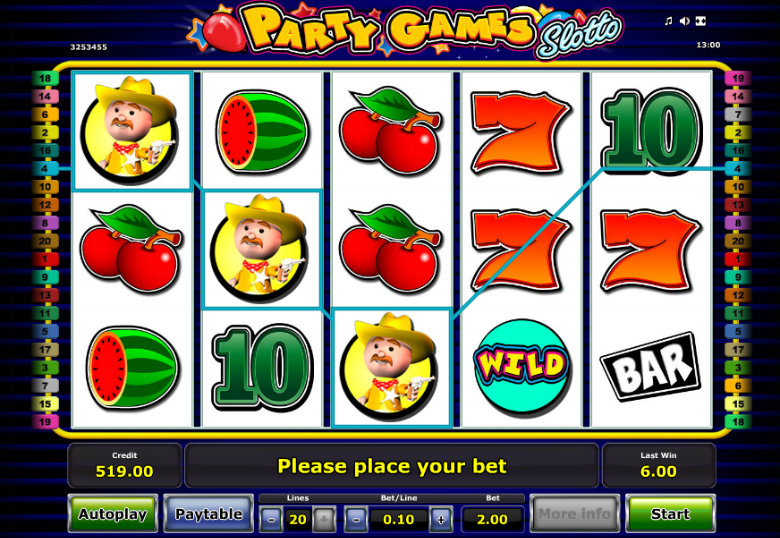Screen dimensions: 780x538
Task: Increase Lines with the plus button
Action: 324,520
